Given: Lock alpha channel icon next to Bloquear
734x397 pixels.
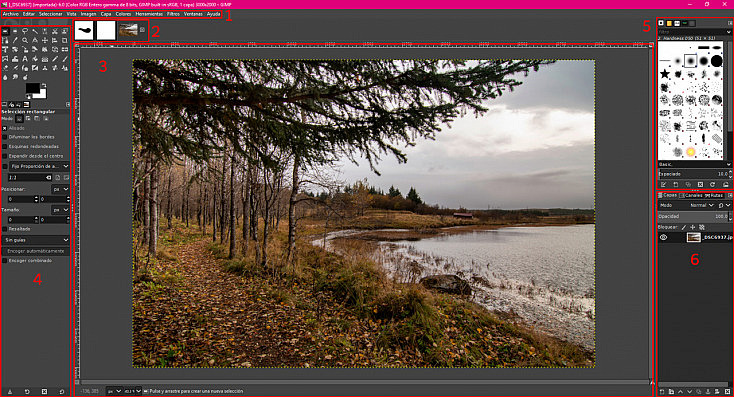Looking at the screenshot, I should (702, 227).
